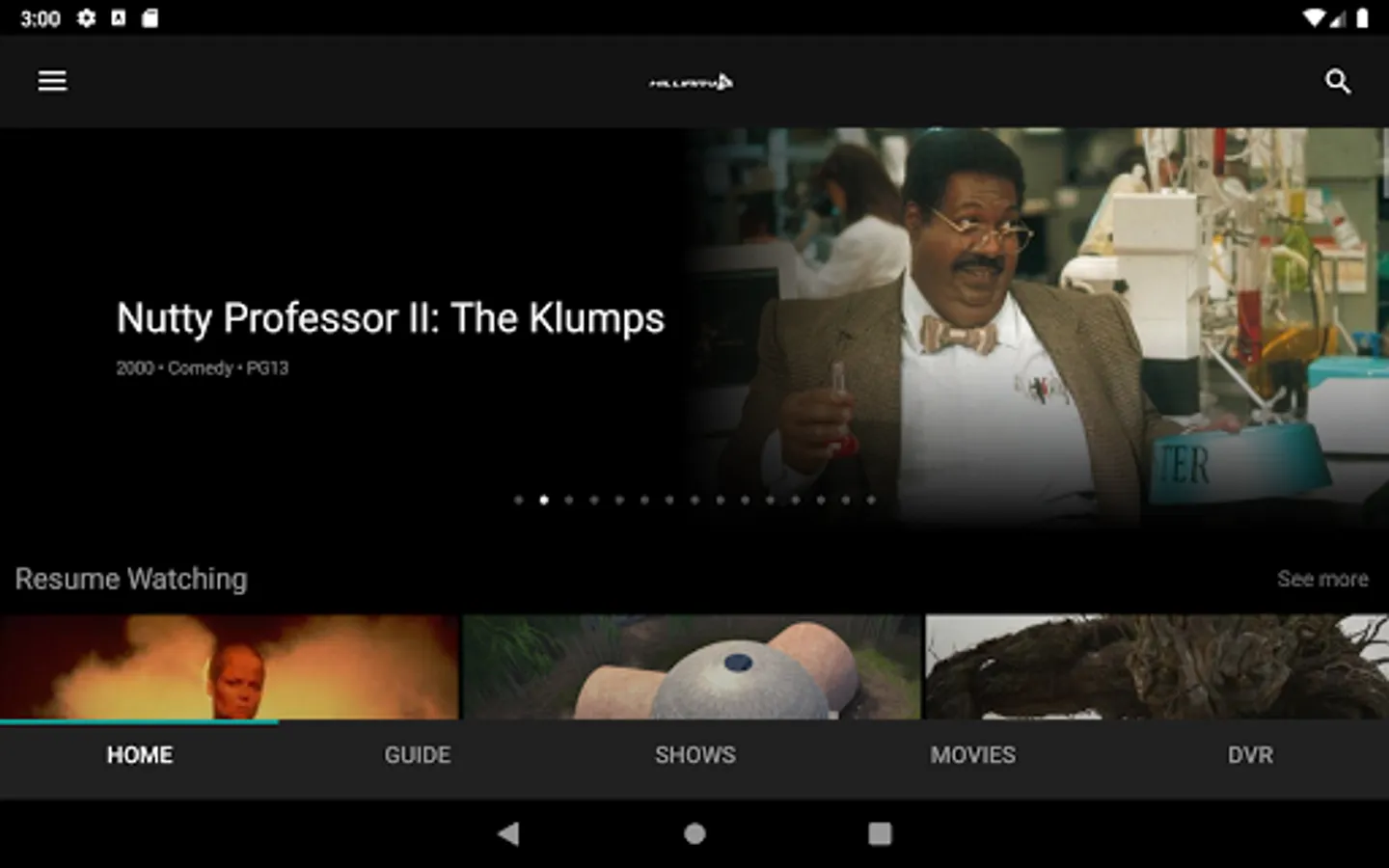Tap the Android back button
Viewport: 1389px width, 868px height.
tap(508, 833)
